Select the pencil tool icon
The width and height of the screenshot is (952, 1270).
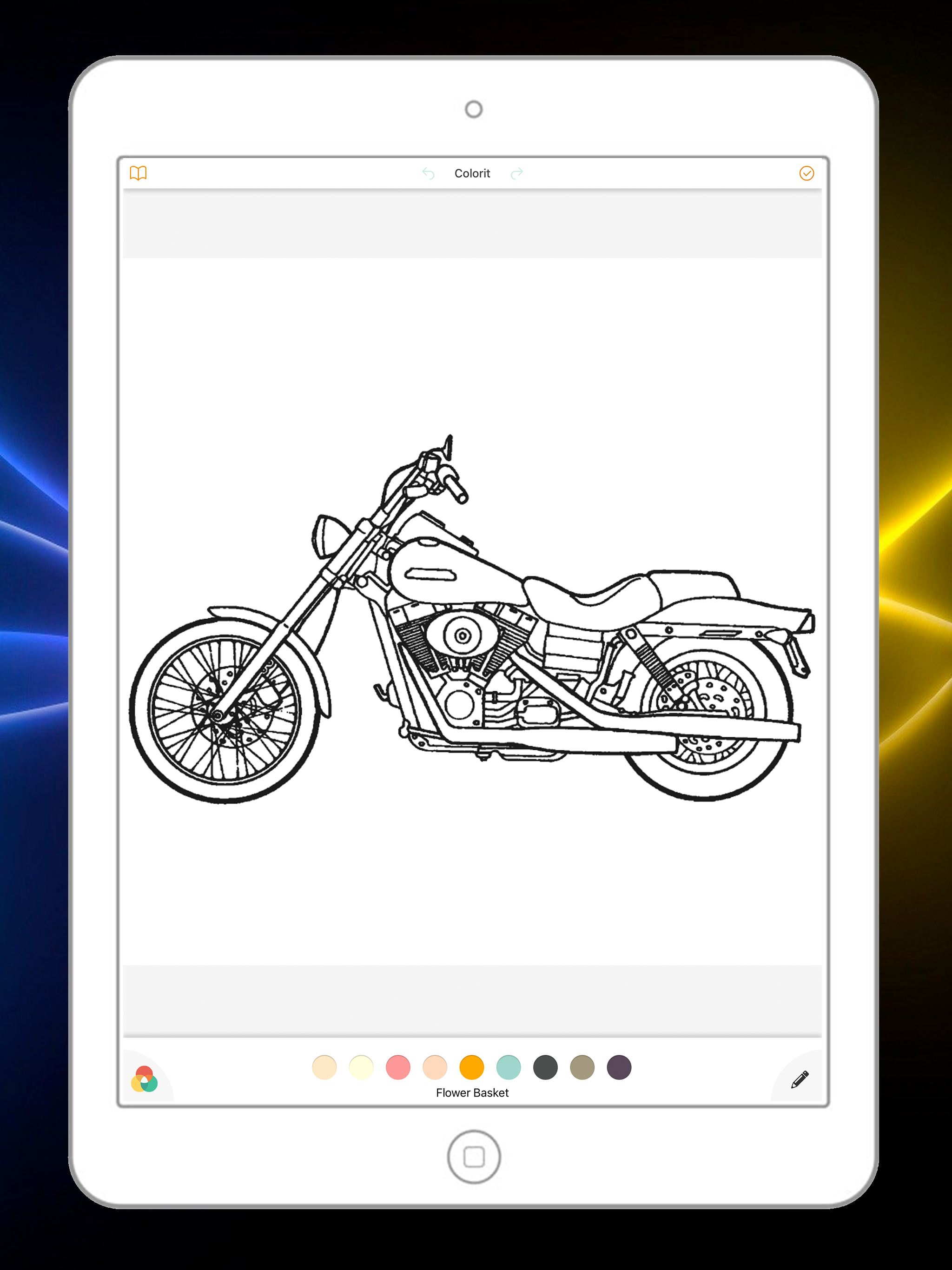(800, 1079)
